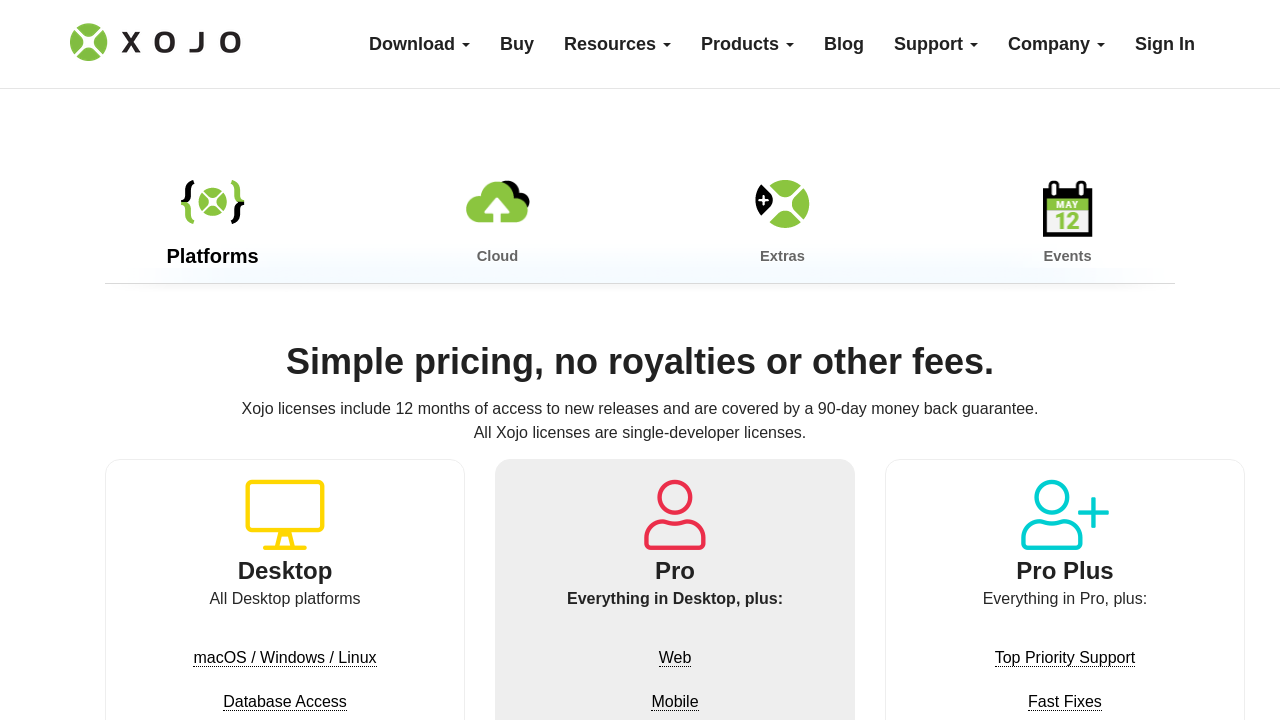Image resolution: width=1280 pixels, height=720 pixels.
Task: Click the Extras plus-badge icon
Action: (x=782, y=204)
